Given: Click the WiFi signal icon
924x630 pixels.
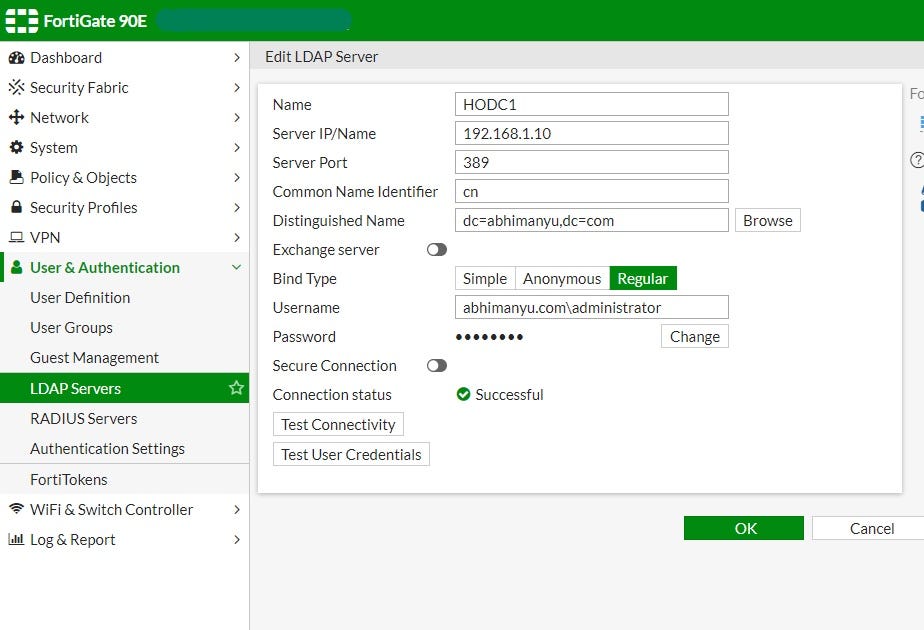Looking at the screenshot, I should tap(16, 509).
